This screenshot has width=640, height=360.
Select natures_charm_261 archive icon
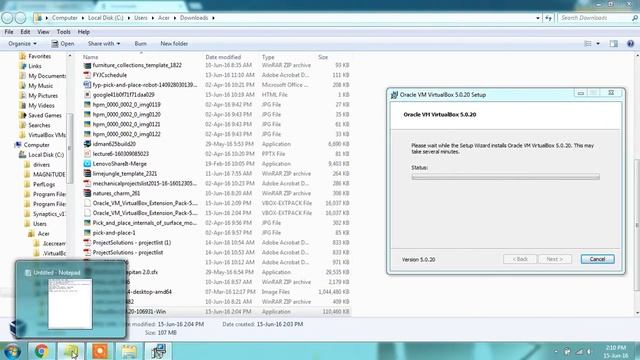click(87, 193)
